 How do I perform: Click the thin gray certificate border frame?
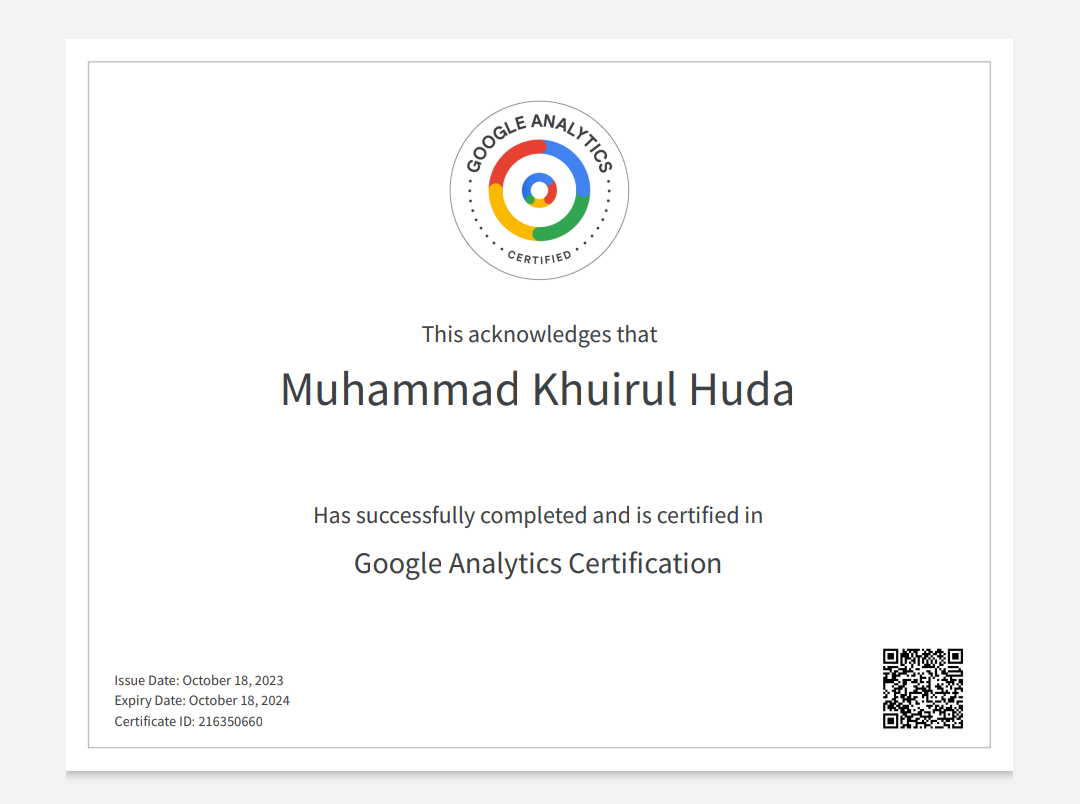(540, 62)
